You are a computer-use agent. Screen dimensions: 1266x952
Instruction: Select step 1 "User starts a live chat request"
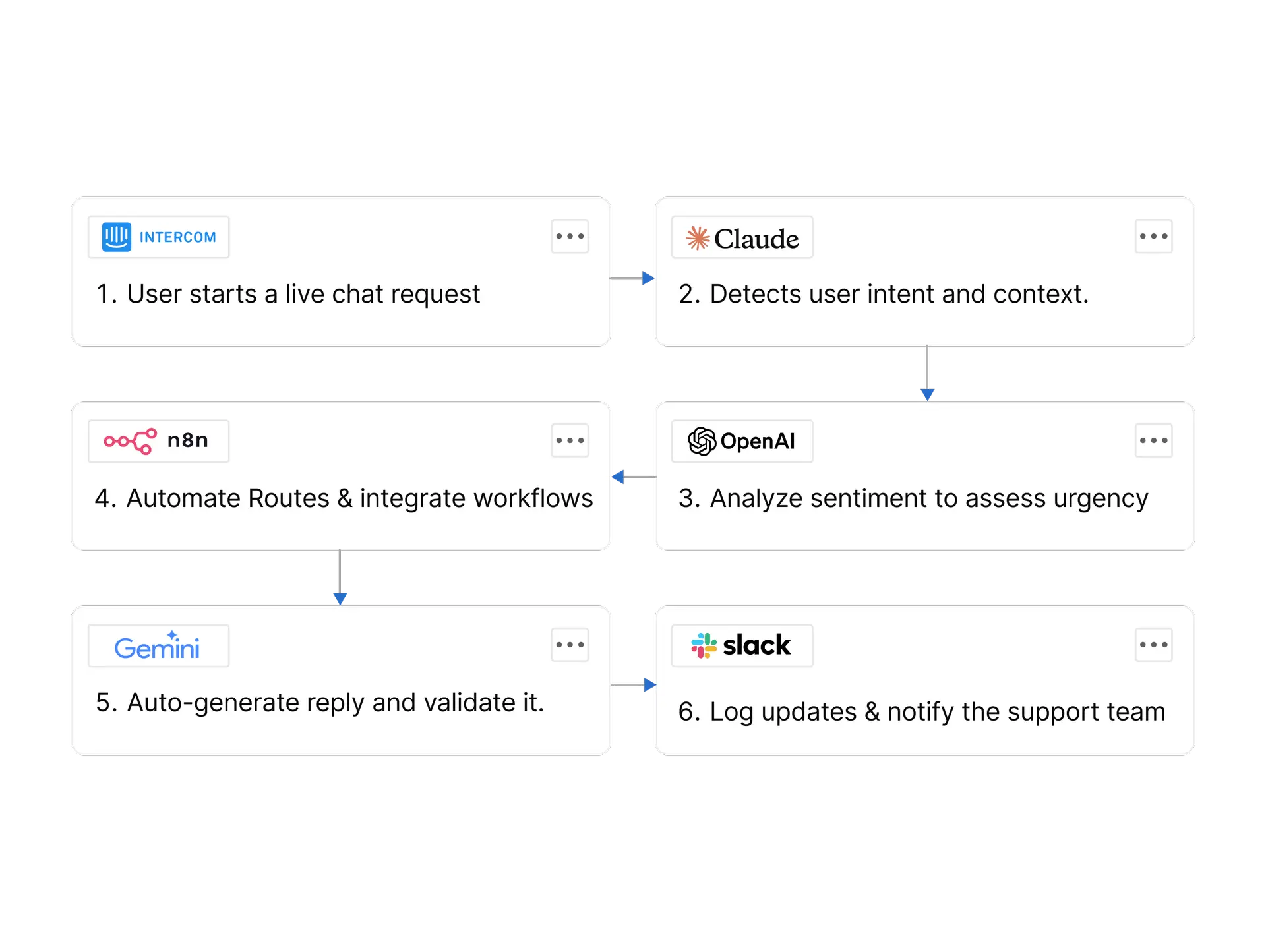point(288,294)
